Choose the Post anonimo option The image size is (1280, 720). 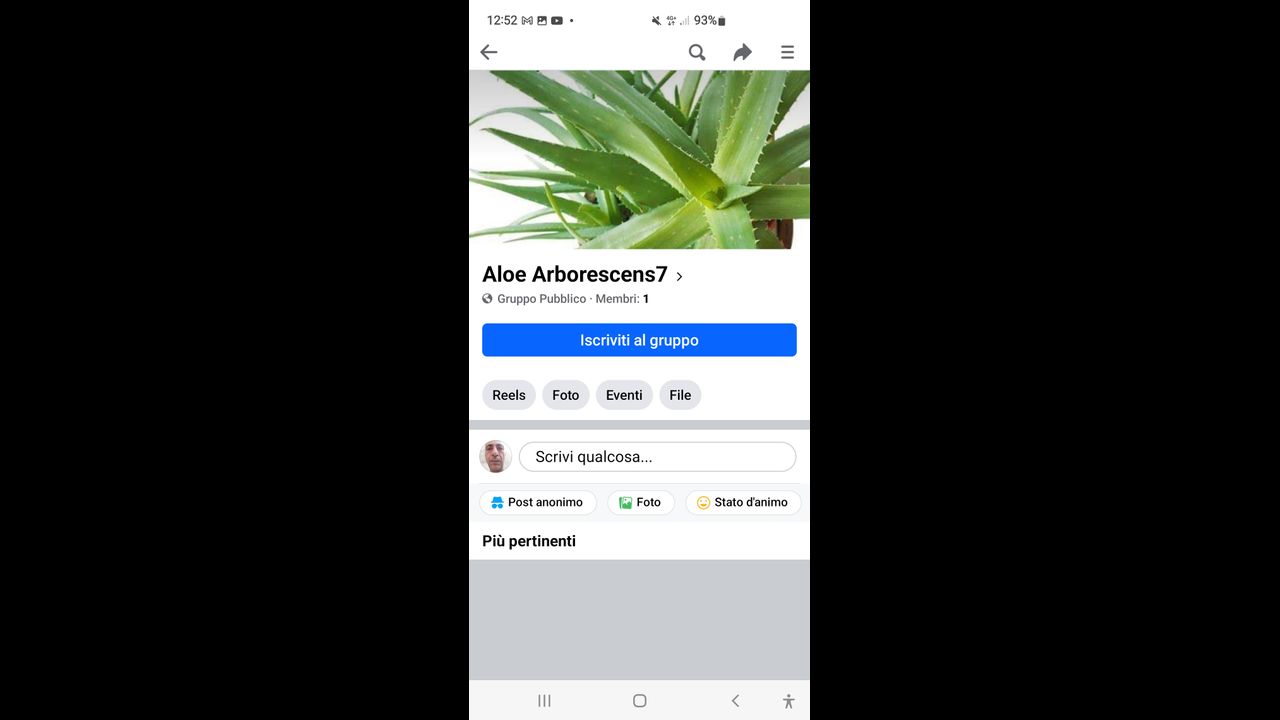point(537,502)
